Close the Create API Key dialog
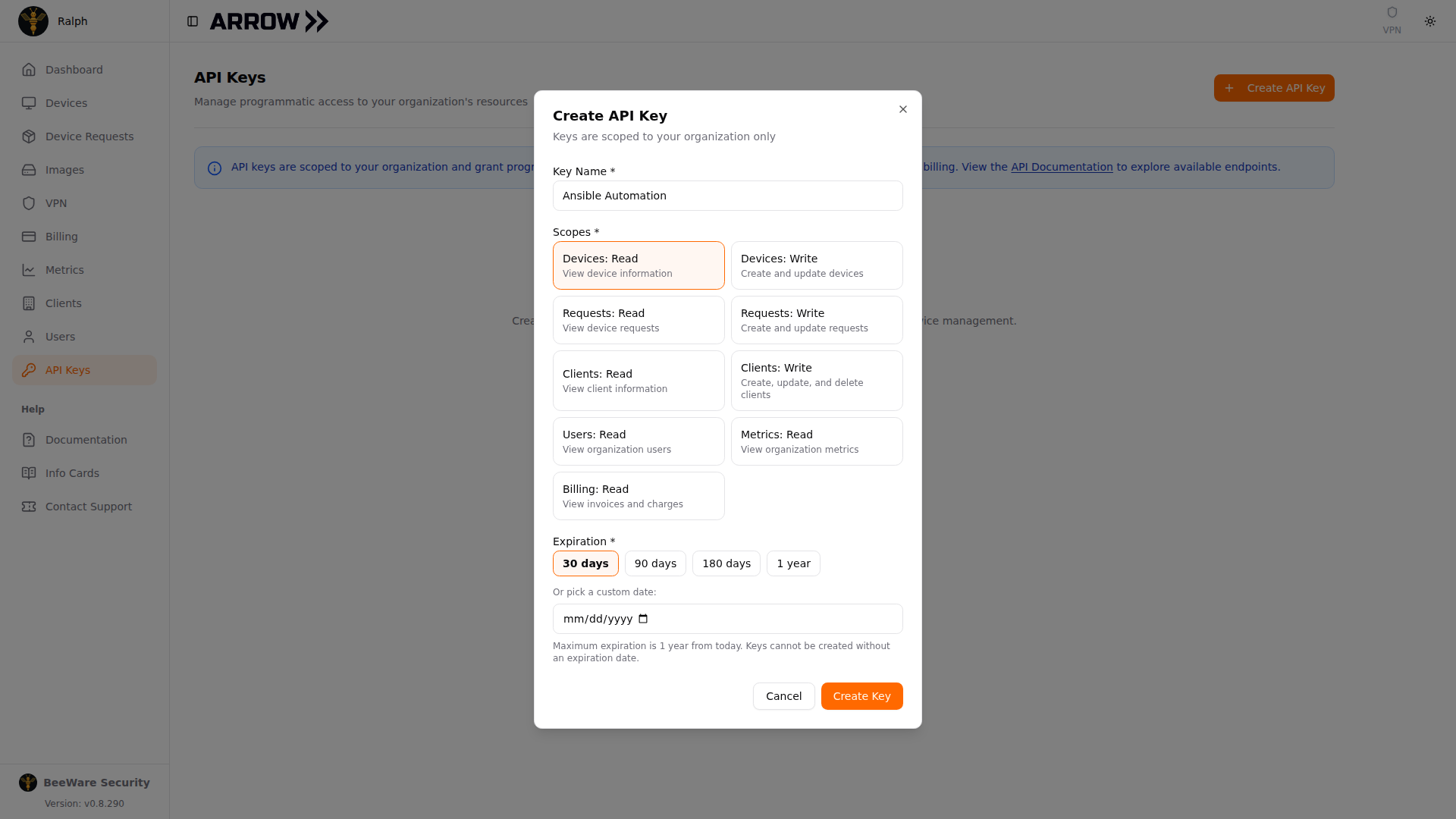 coord(903,109)
